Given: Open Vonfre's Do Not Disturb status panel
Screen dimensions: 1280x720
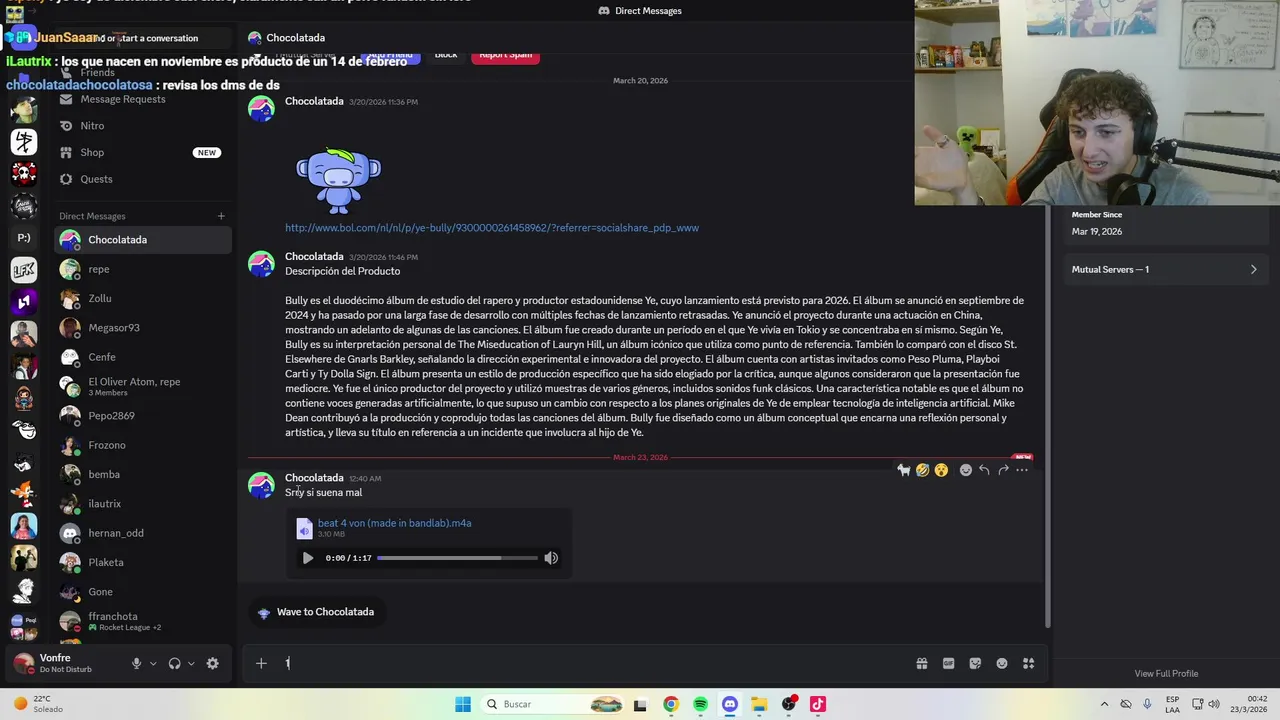Looking at the screenshot, I should [x=65, y=663].
